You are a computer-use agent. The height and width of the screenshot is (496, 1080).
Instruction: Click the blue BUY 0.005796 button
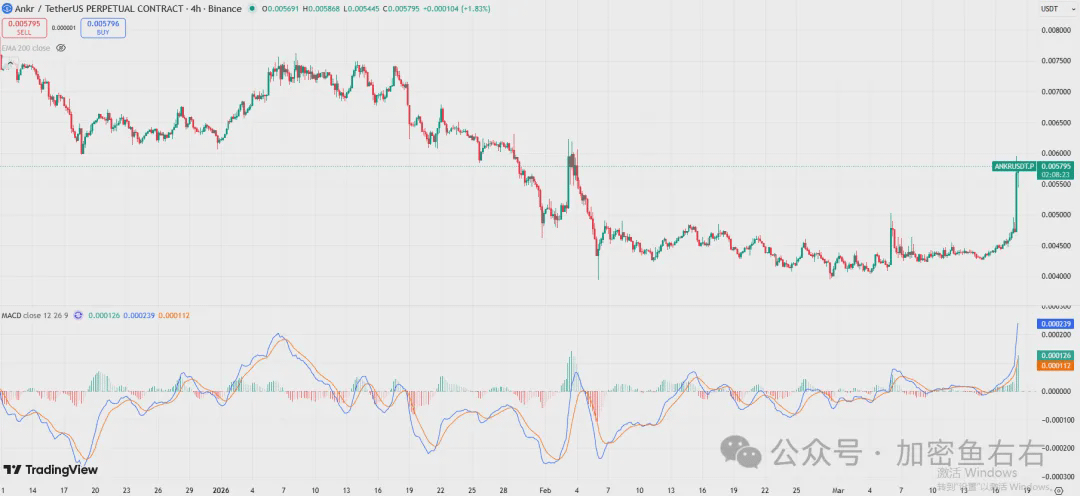tap(103, 28)
